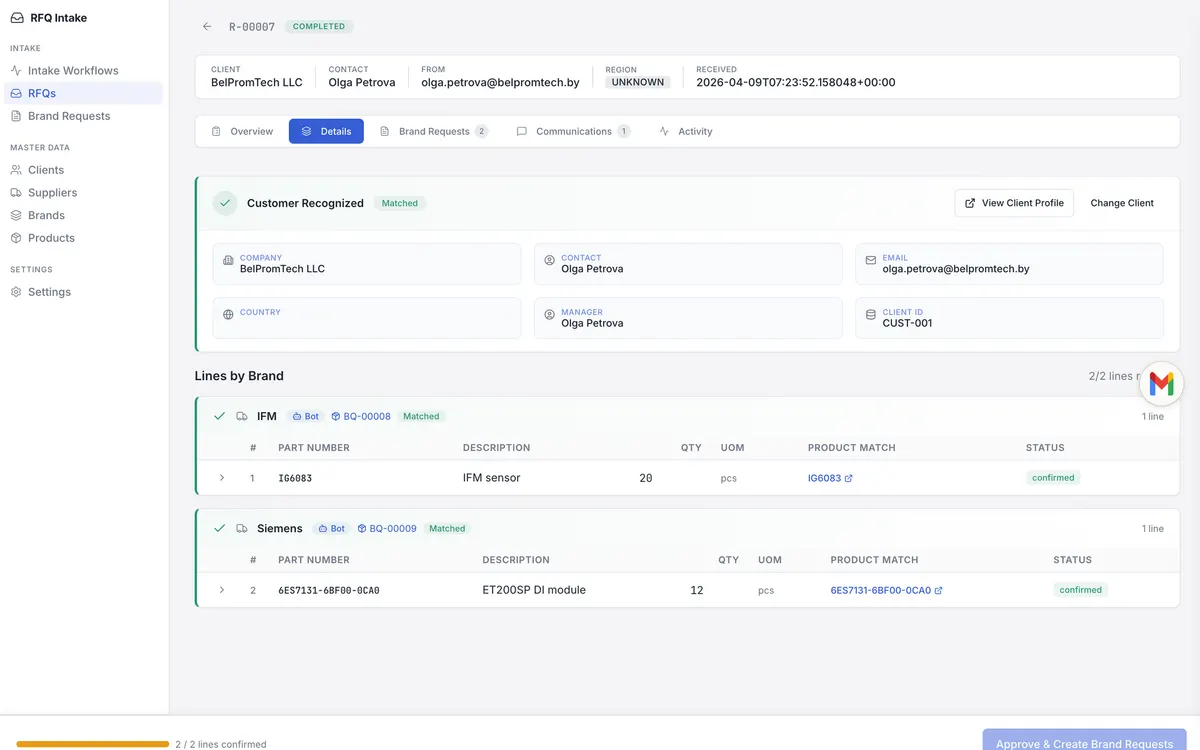Click the received timestamp value
Image resolution: width=1200 pixels, height=750 pixels.
coord(796,82)
